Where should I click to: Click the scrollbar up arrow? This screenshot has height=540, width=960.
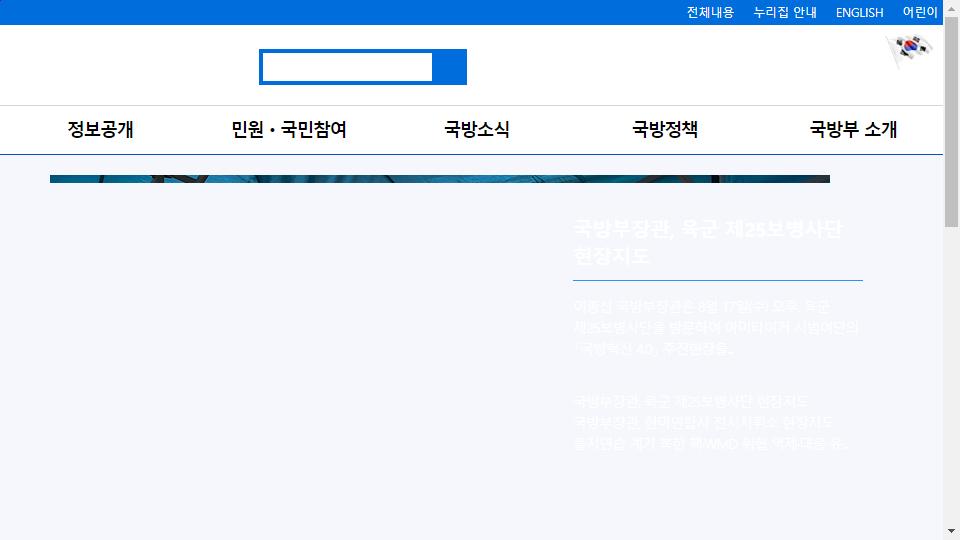point(951,7)
